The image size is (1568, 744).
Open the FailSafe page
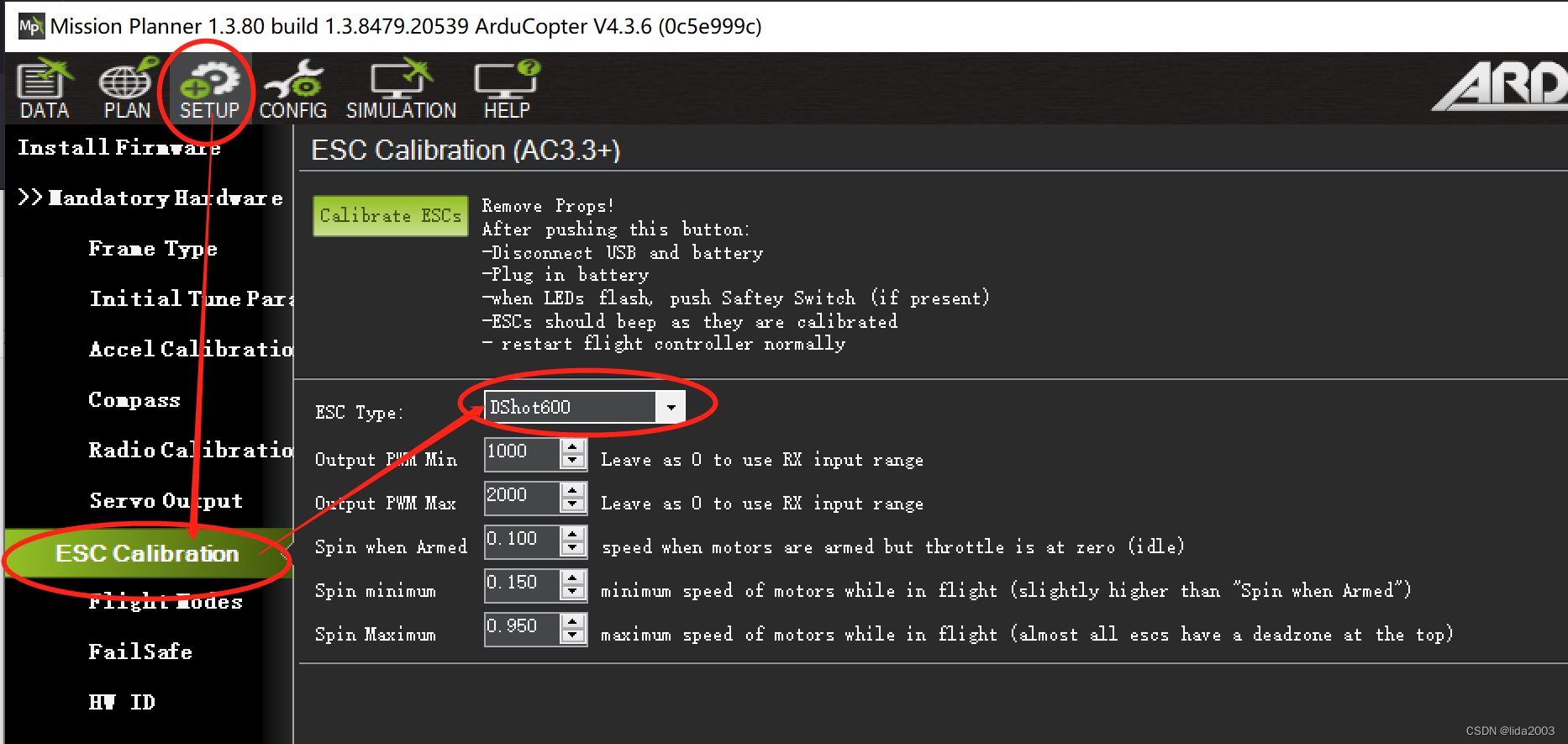[x=140, y=652]
